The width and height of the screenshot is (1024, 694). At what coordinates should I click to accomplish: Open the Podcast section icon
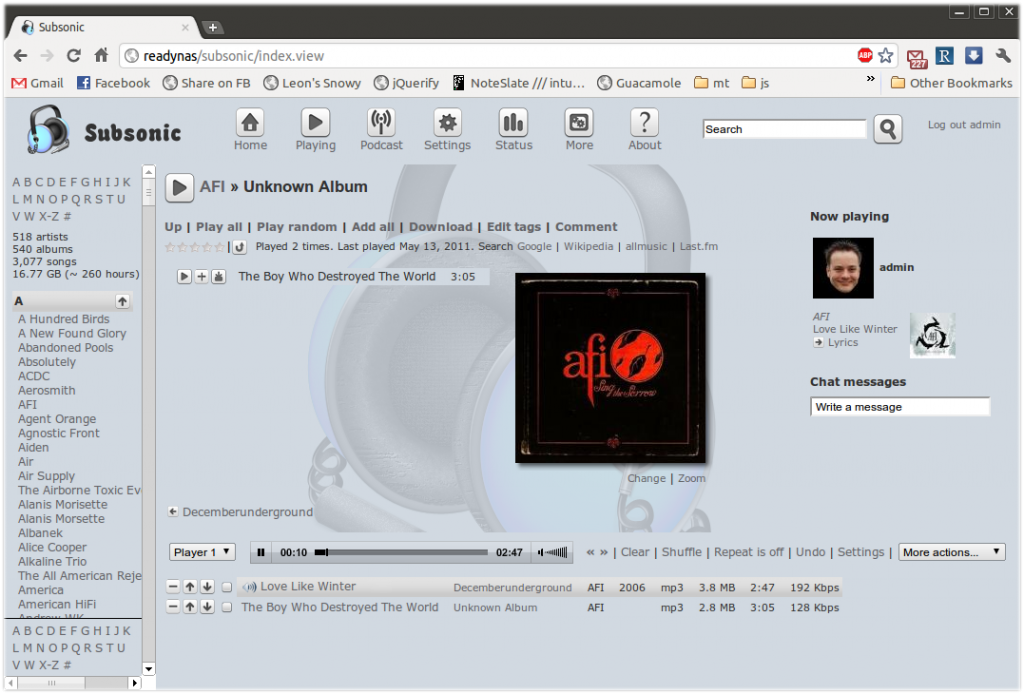[x=381, y=130]
